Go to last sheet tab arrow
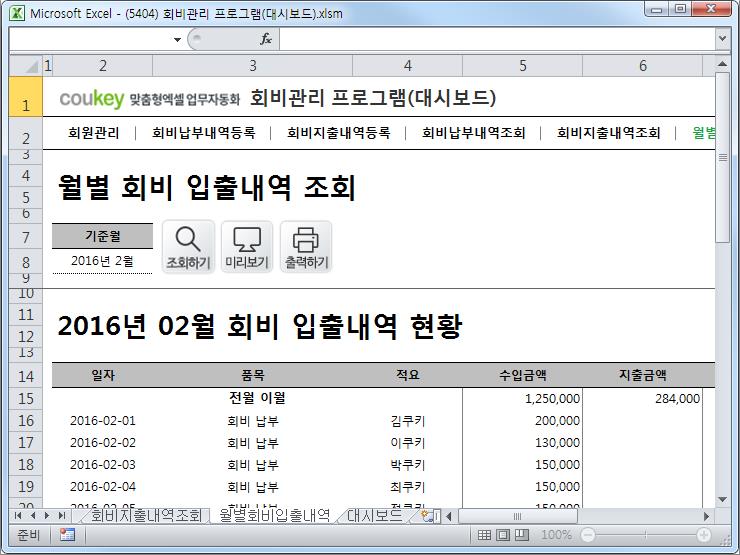Screen dimensions: 740x555 (x=61, y=515)
